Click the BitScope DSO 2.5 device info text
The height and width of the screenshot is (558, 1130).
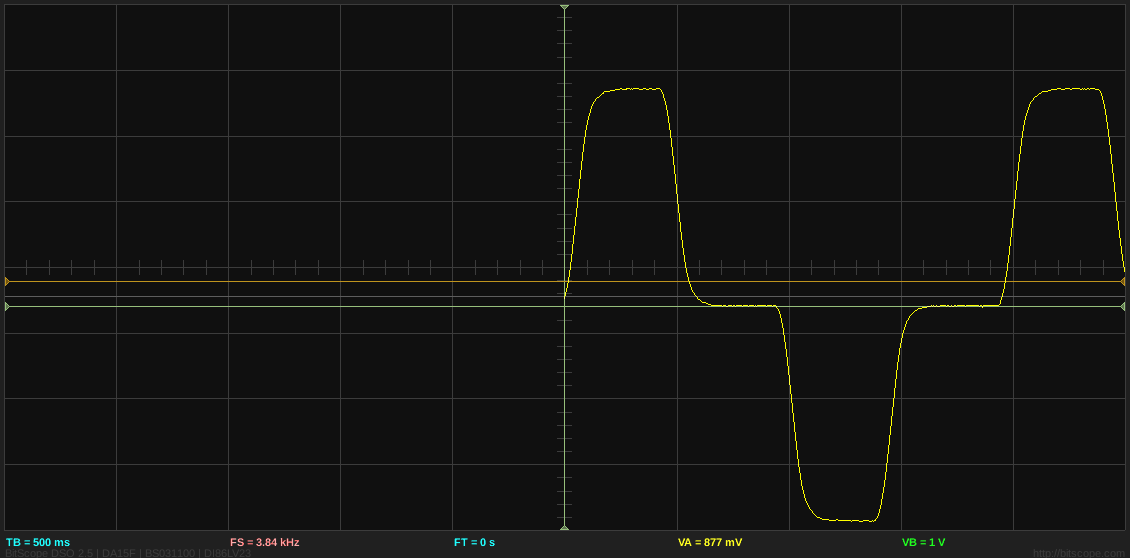coord(128,553)
